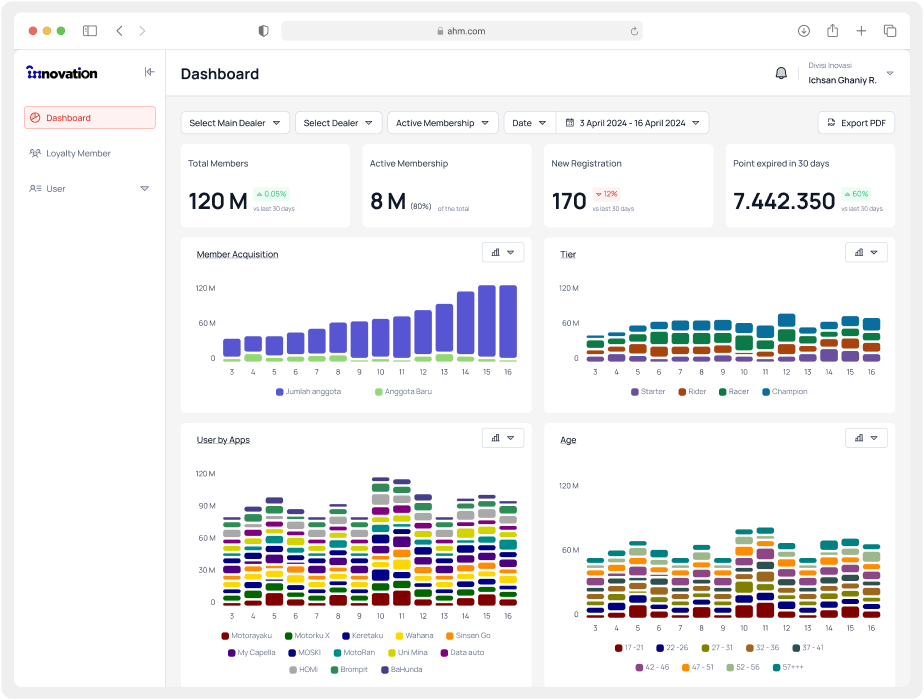Click the Export PDF button
This screenshot has height=700, width=924.
pyautogui.click(x=856, y=123)
